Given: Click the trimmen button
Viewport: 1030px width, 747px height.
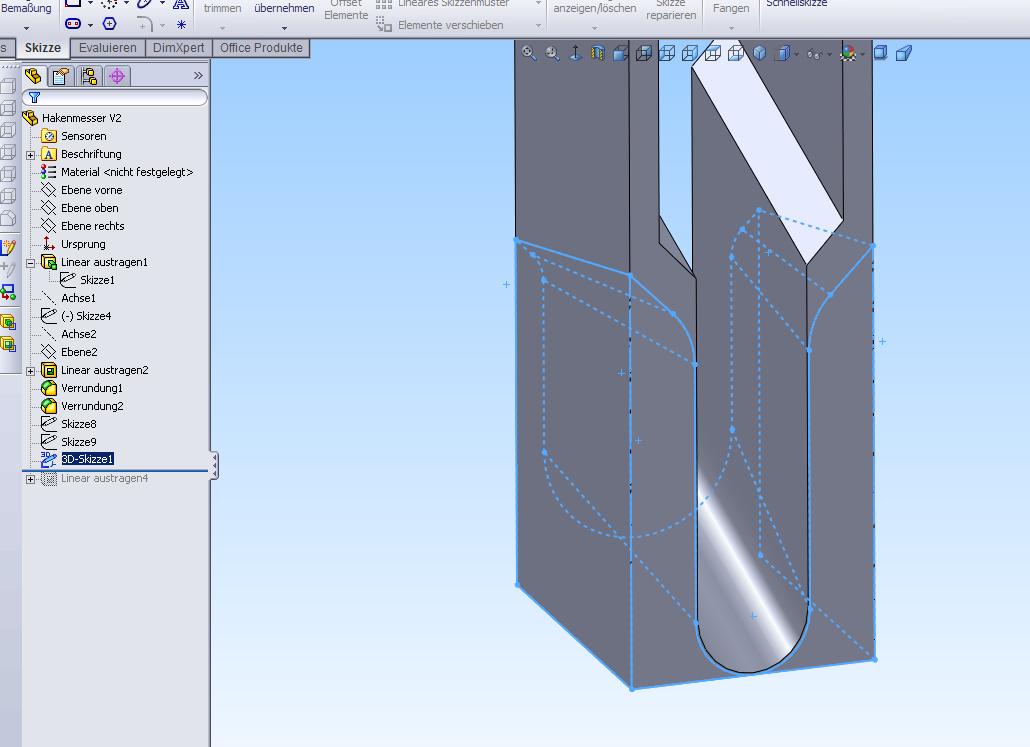Looking at the screenshot, I should pyautogui.click(x=222, y=8).
